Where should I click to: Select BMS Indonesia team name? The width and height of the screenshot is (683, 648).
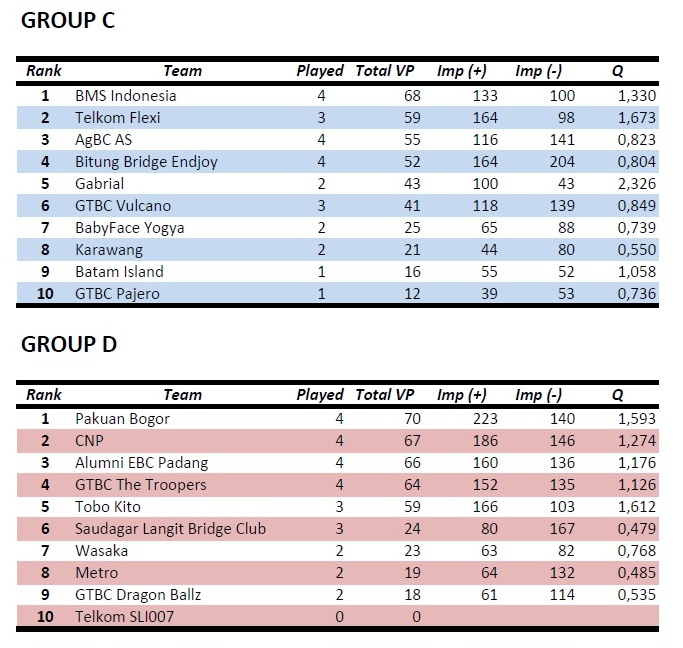125,96
